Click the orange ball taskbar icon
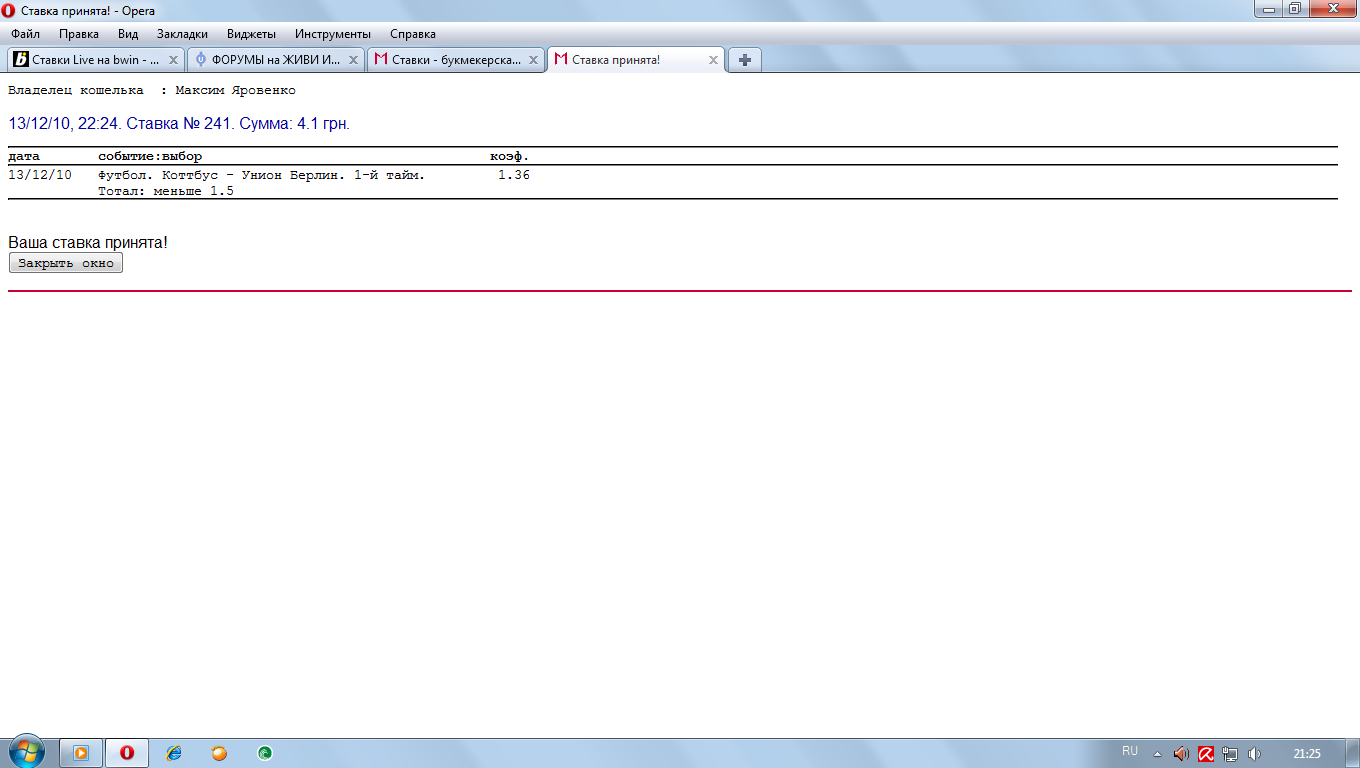Screen dimensions: 1360x768 (x=219, y=753)
